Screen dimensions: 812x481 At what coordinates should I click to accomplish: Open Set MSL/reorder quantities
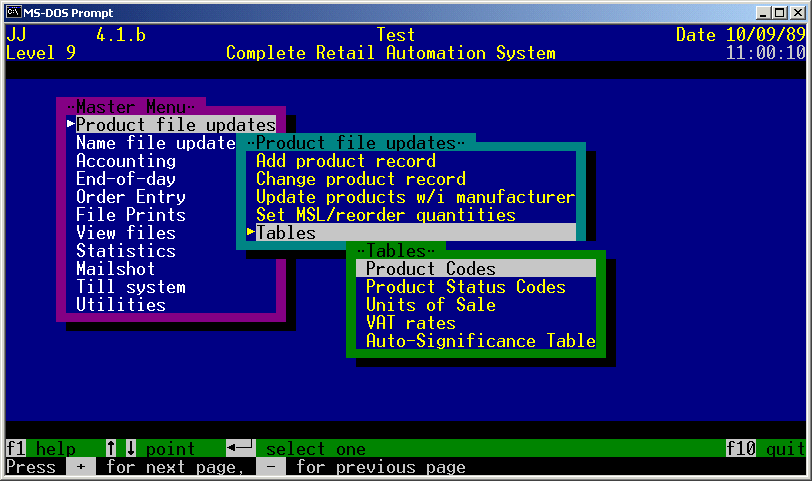click(385, 215)
